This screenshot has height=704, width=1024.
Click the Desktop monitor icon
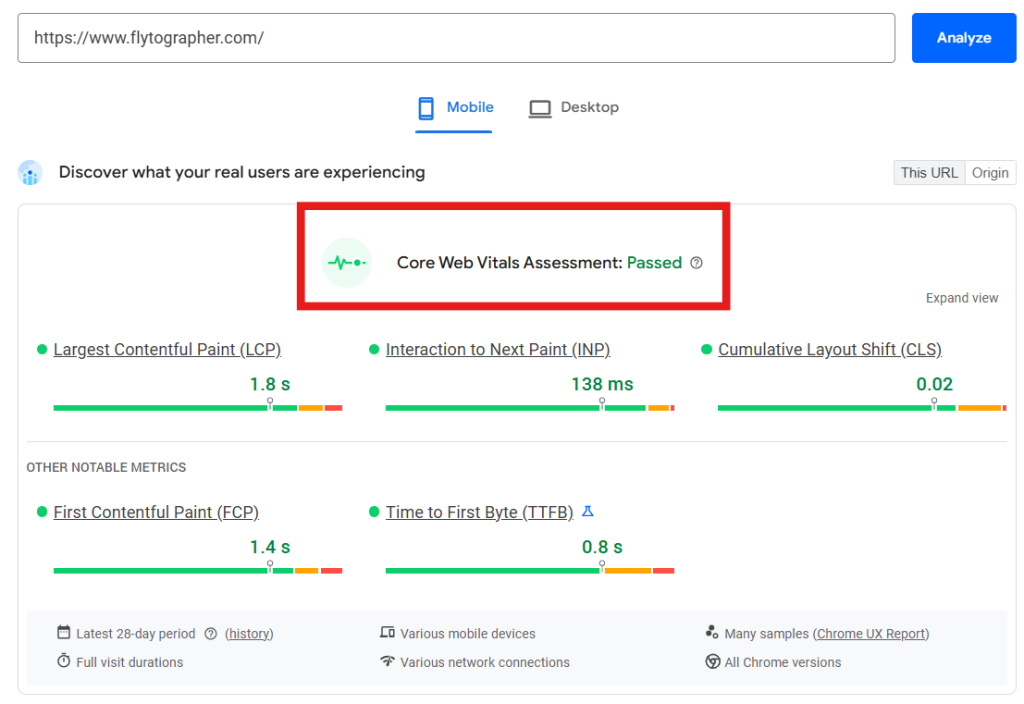(x=540, y=107)
